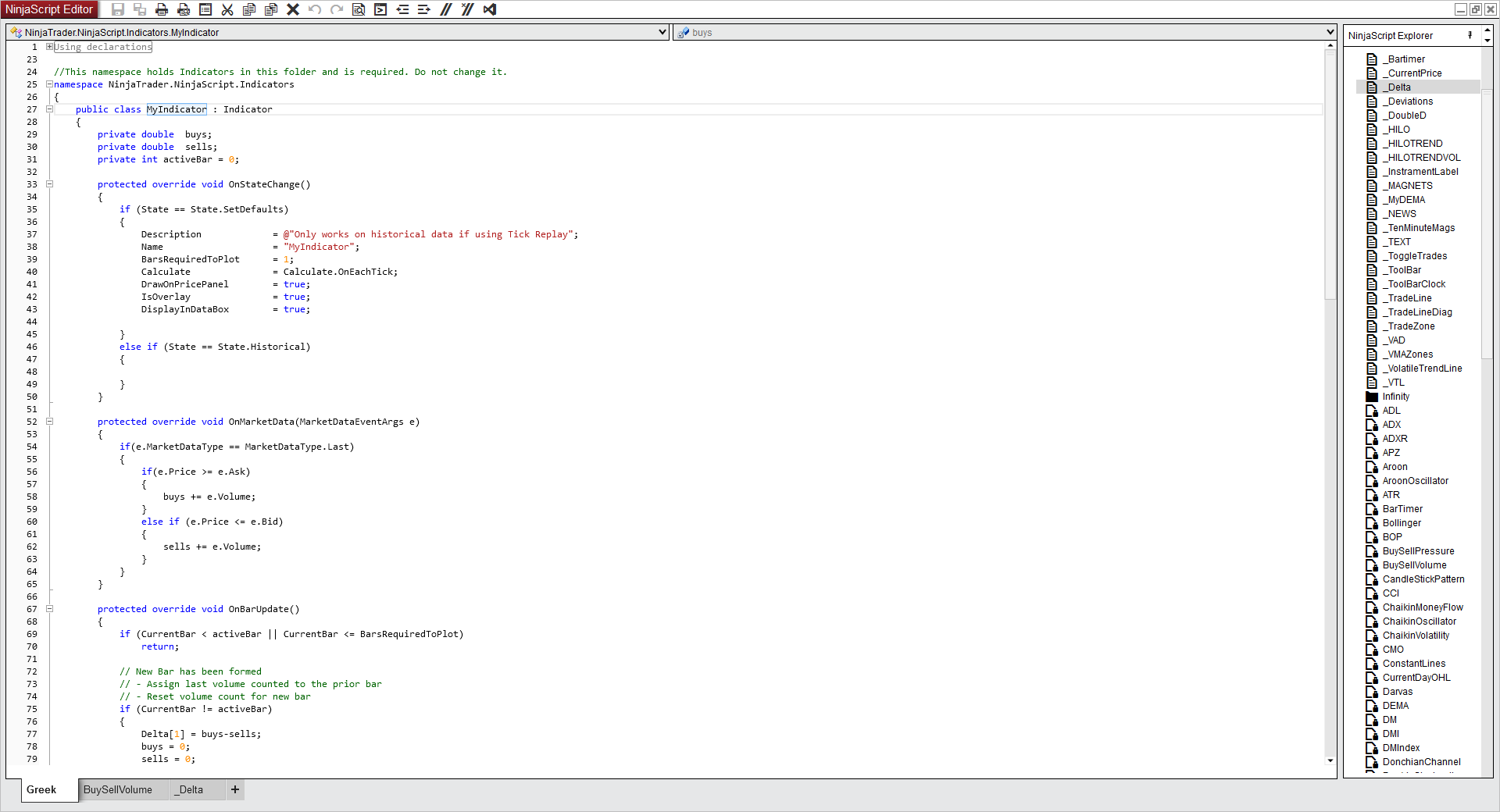Paste from clipboard via the toolbar icon

click(271, 9)
